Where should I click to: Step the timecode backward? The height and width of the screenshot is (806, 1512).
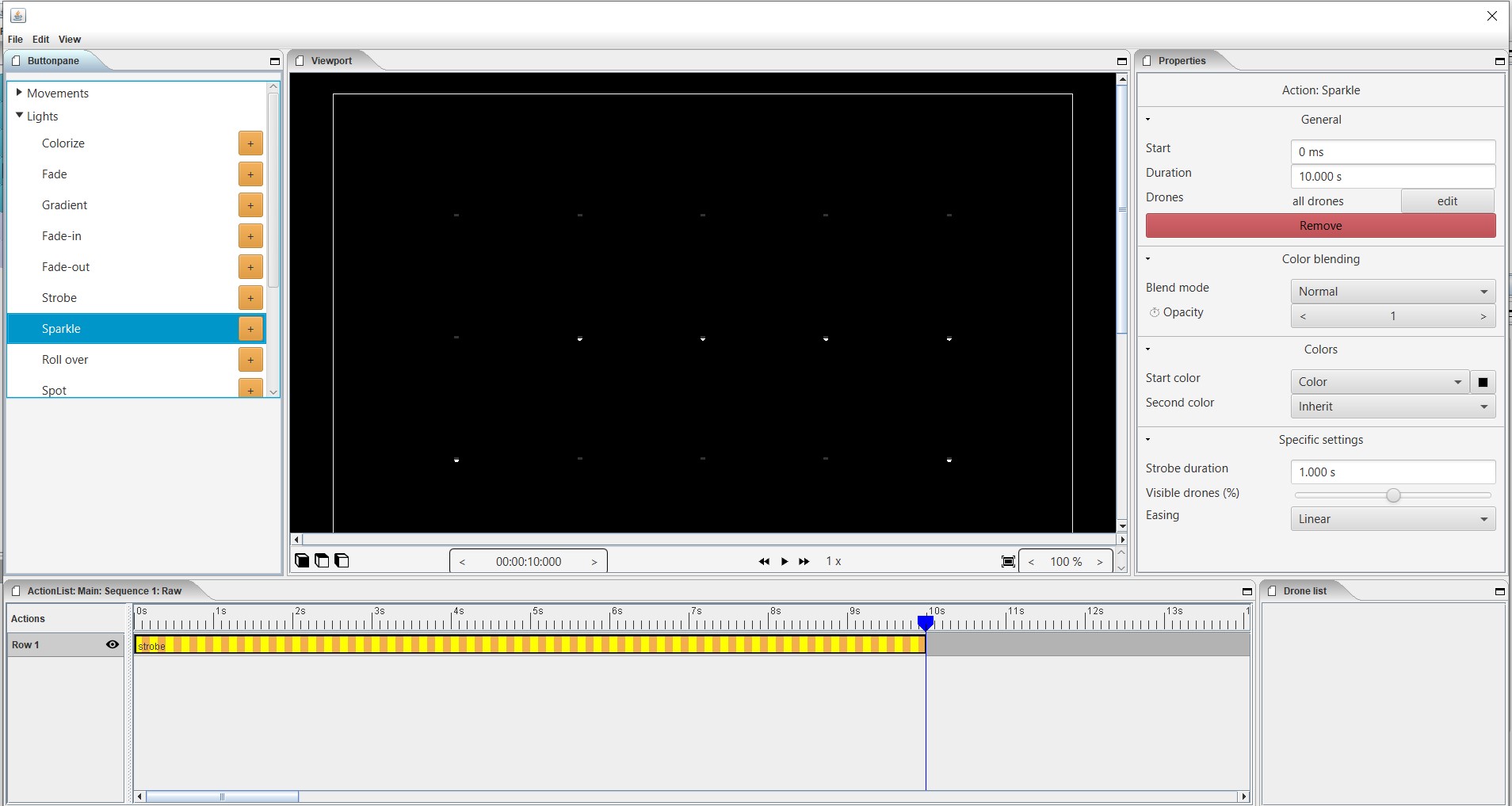[462, 562]
